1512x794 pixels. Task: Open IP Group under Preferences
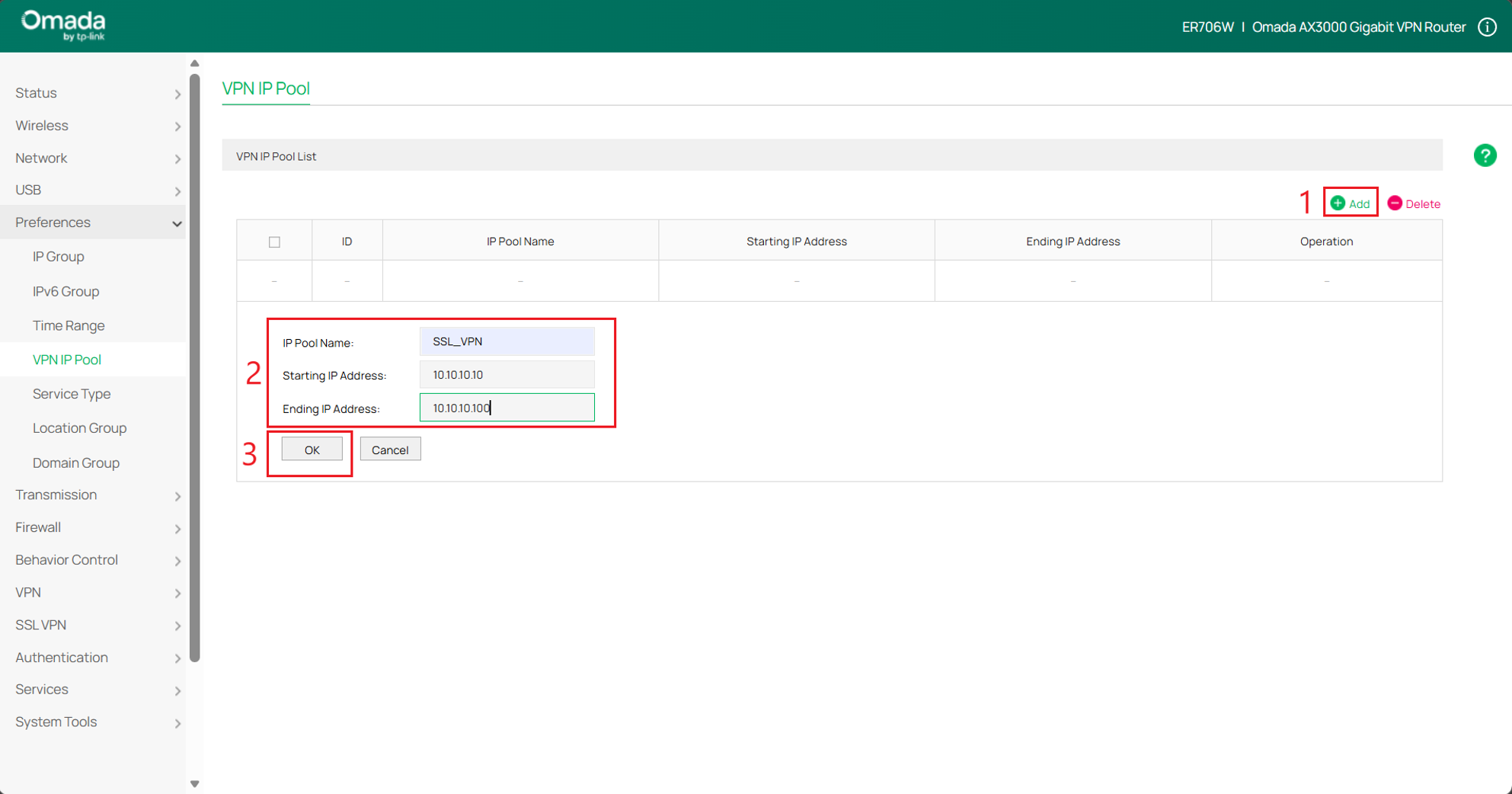pyautogui.click(x=59, y=257)
